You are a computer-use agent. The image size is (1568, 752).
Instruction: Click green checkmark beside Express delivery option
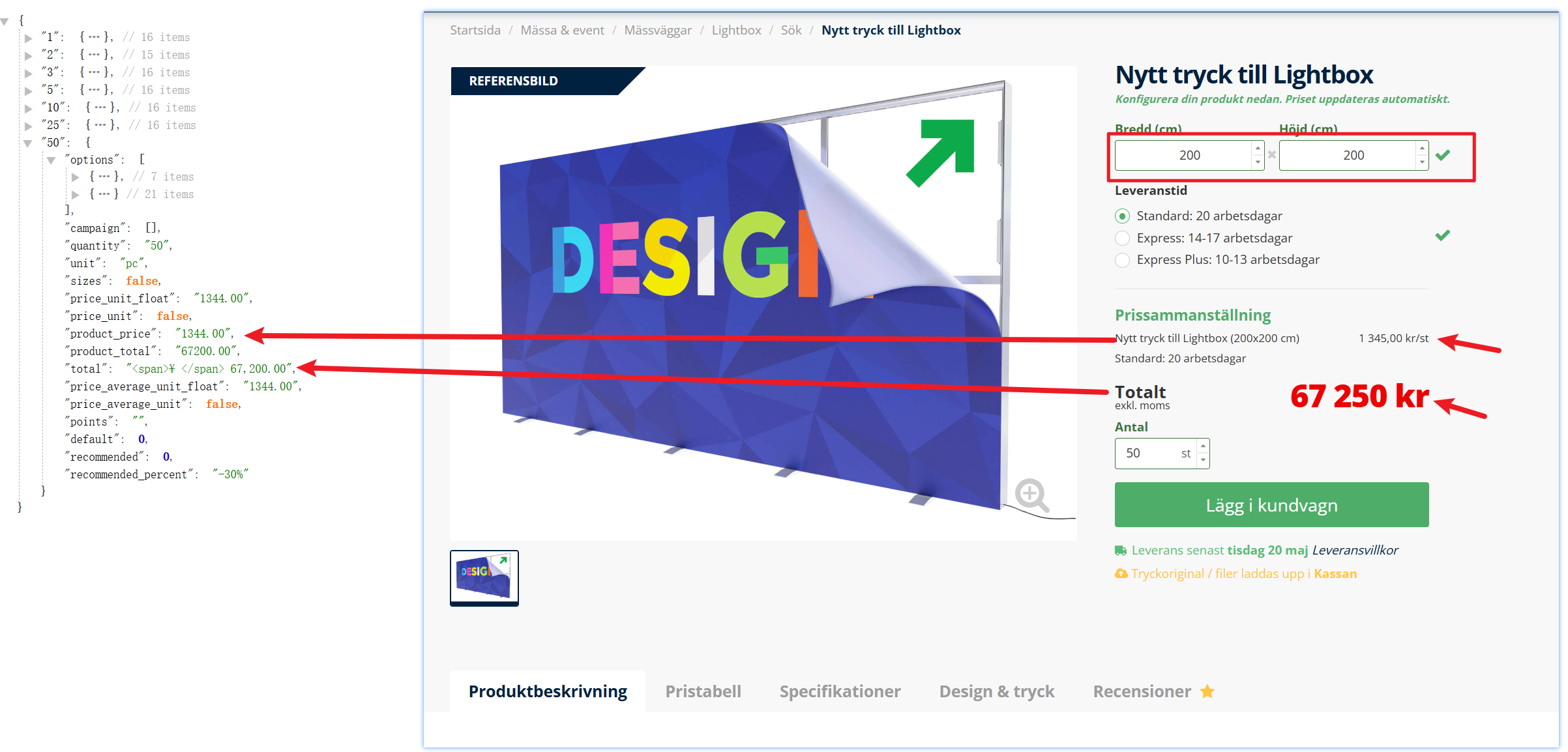pos(1443,235)
